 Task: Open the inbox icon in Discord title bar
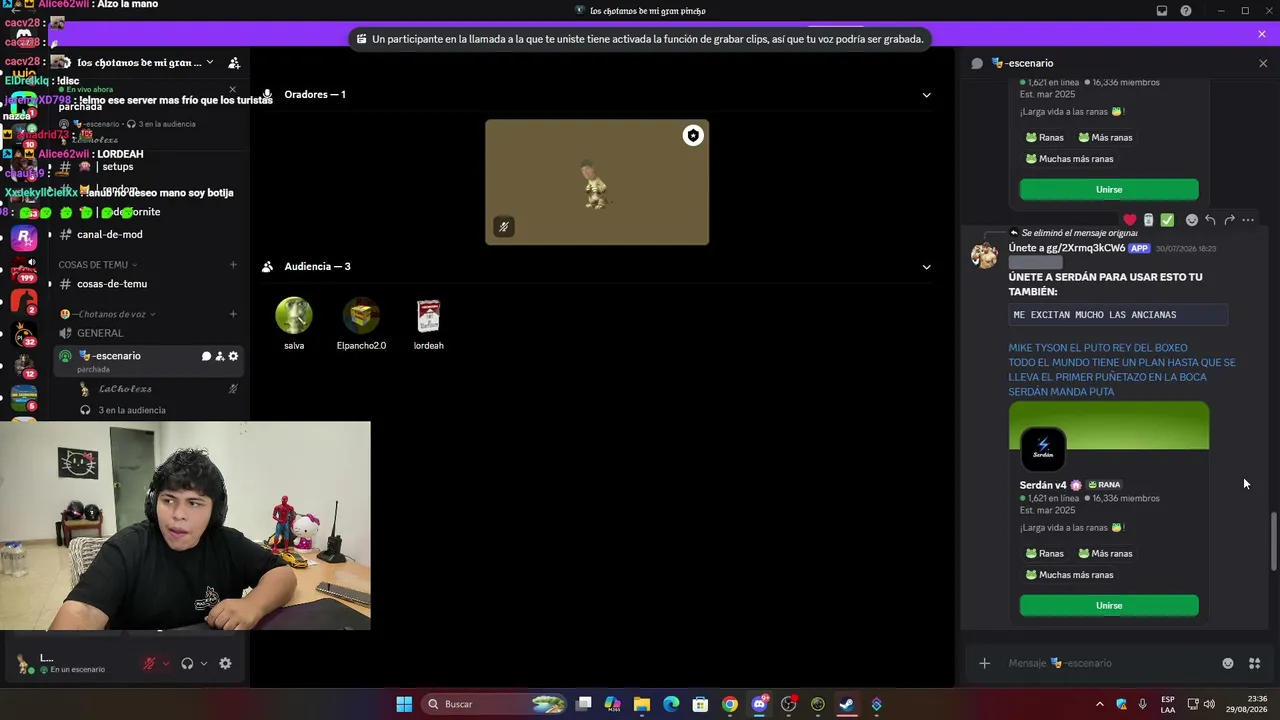pos(1162,11)
